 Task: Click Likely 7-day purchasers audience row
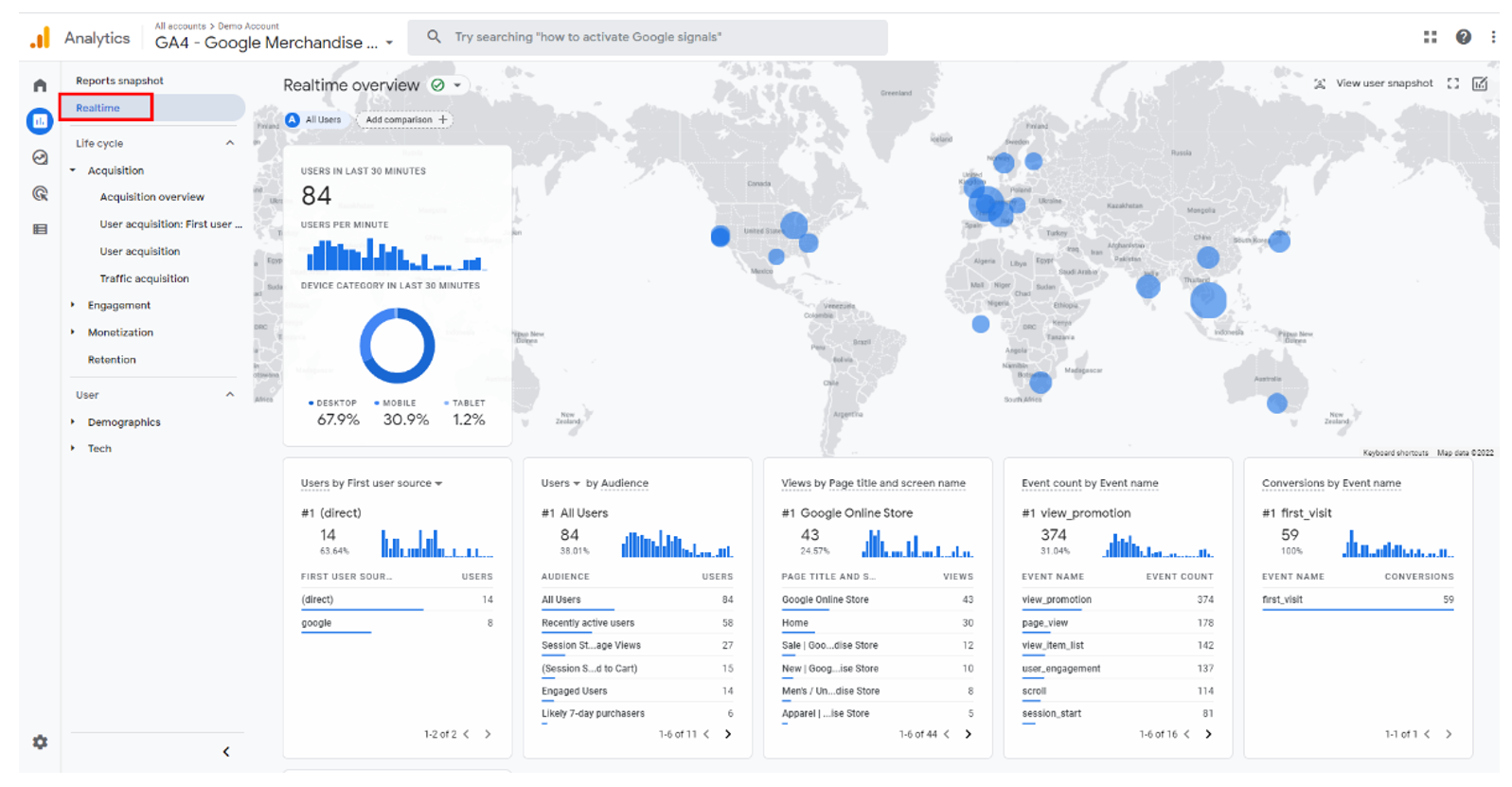click(x=636, y=714)
